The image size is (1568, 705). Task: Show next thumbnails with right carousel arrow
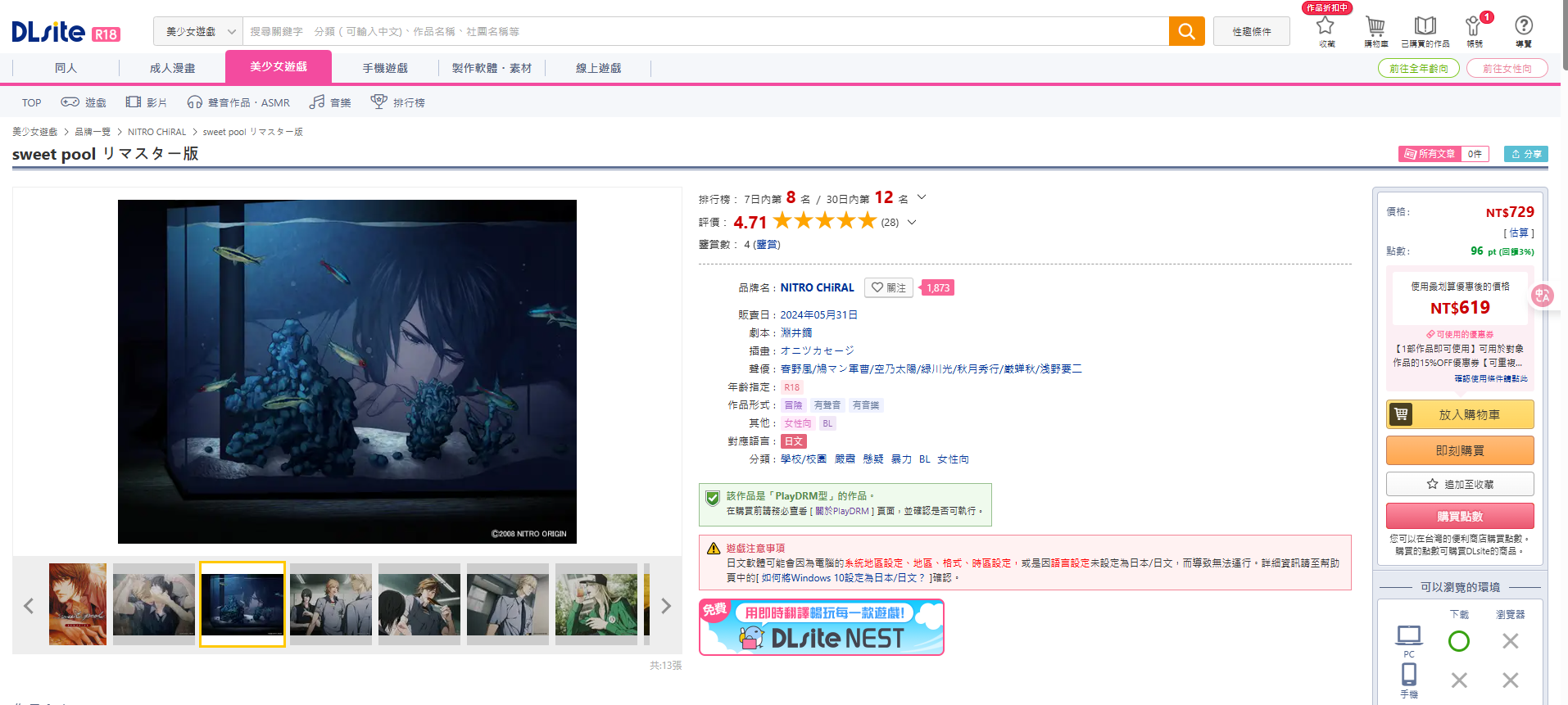(665, 606)
